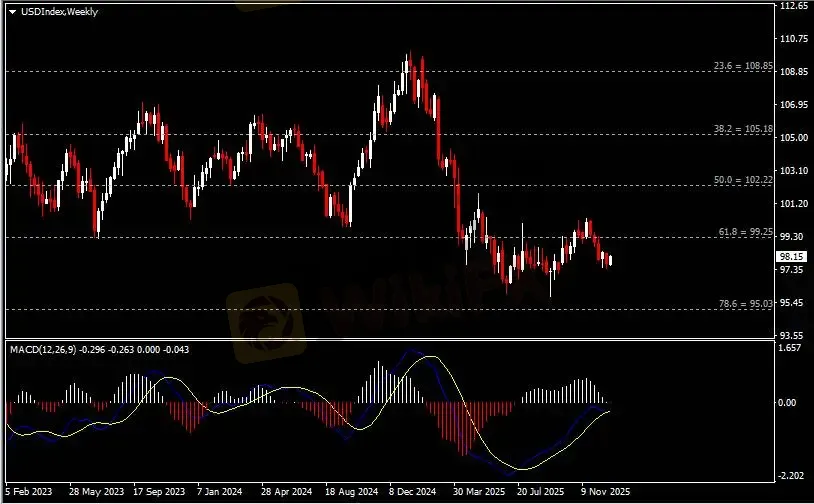Click the 23.6 = 108.85 Fibonacci label
The image size is (814, 504).
point(744,66)
